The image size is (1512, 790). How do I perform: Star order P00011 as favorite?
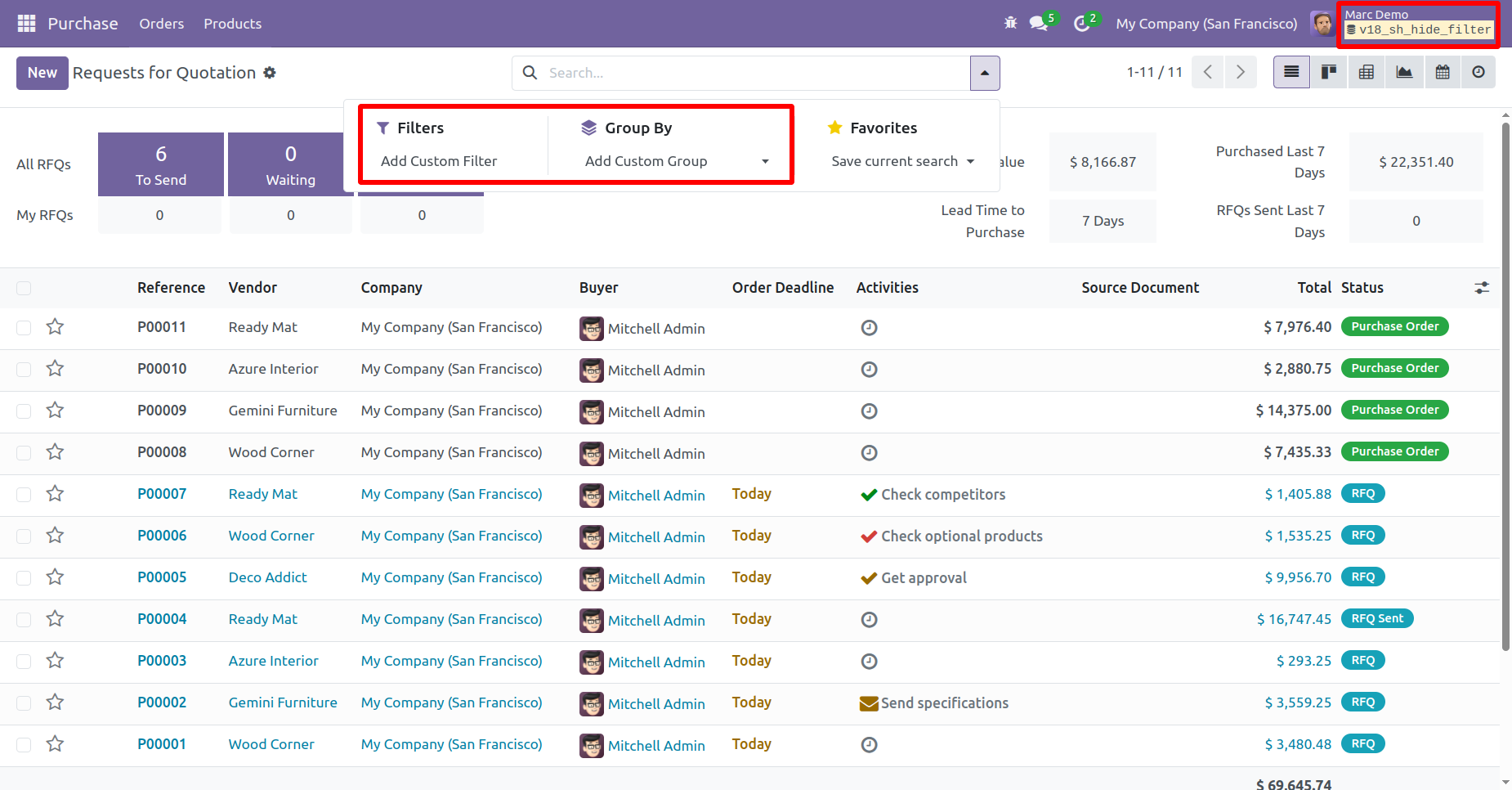(x=55, y=327)
